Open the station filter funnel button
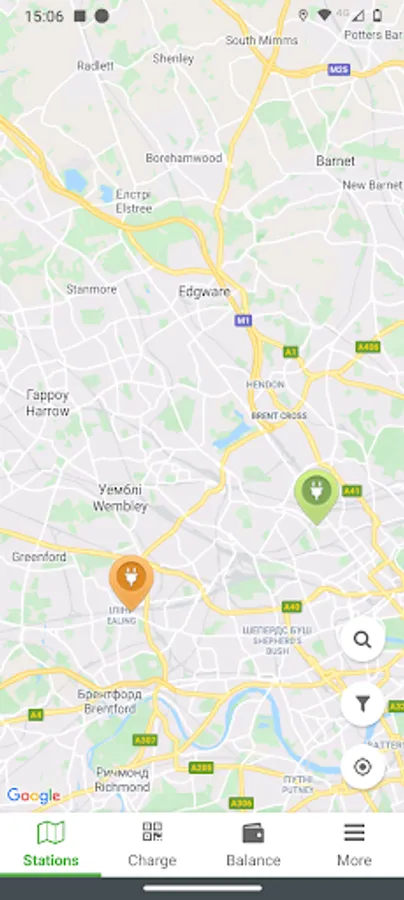The image size is (404, 900). pyautogui.click(x=362, y=703)
